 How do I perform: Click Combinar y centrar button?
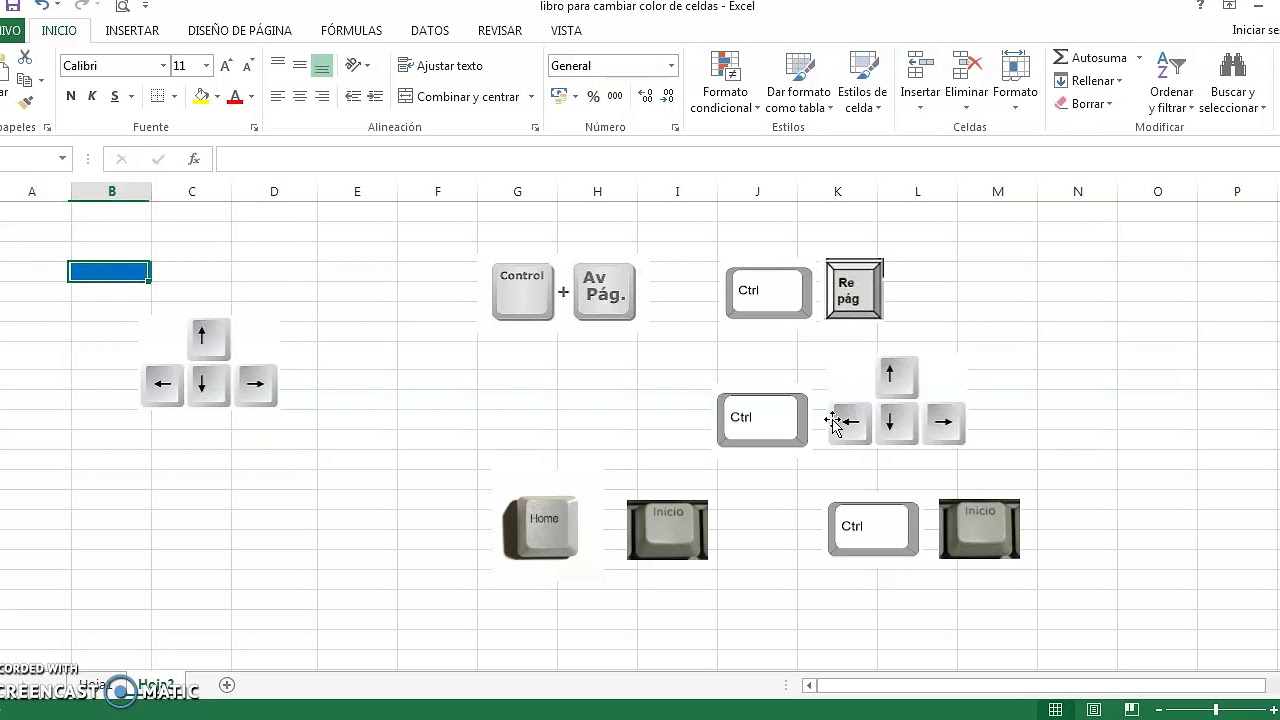coord(460,97)
